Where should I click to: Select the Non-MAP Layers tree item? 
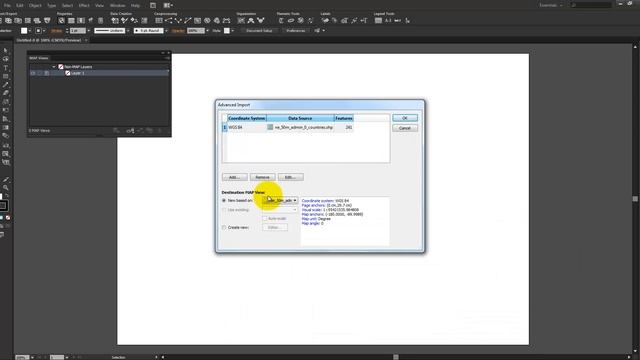[x=78, y=67]
